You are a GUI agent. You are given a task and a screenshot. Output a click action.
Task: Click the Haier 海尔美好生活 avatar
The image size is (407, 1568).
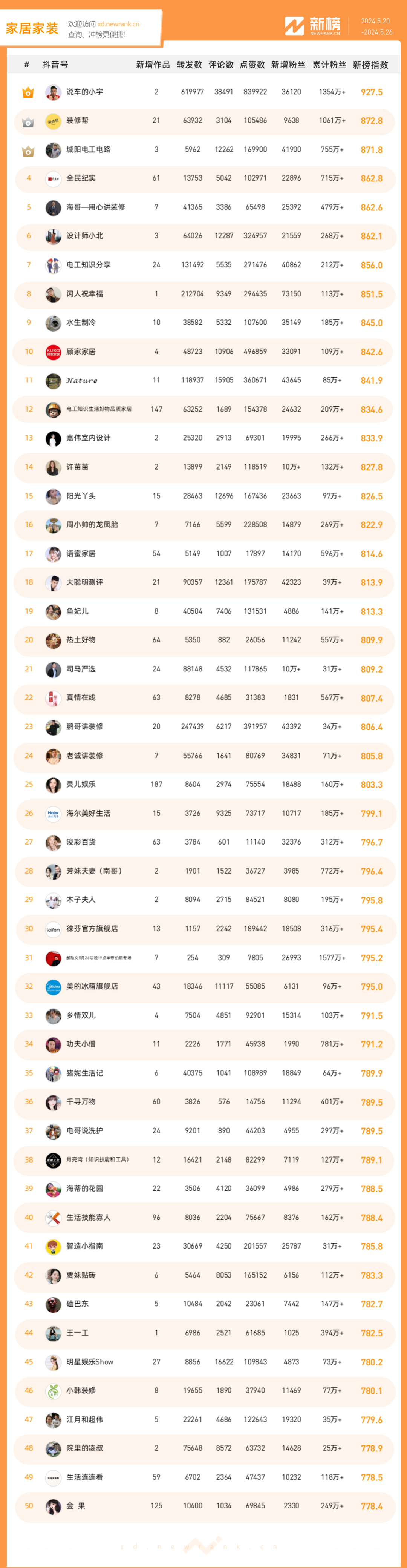54,814
